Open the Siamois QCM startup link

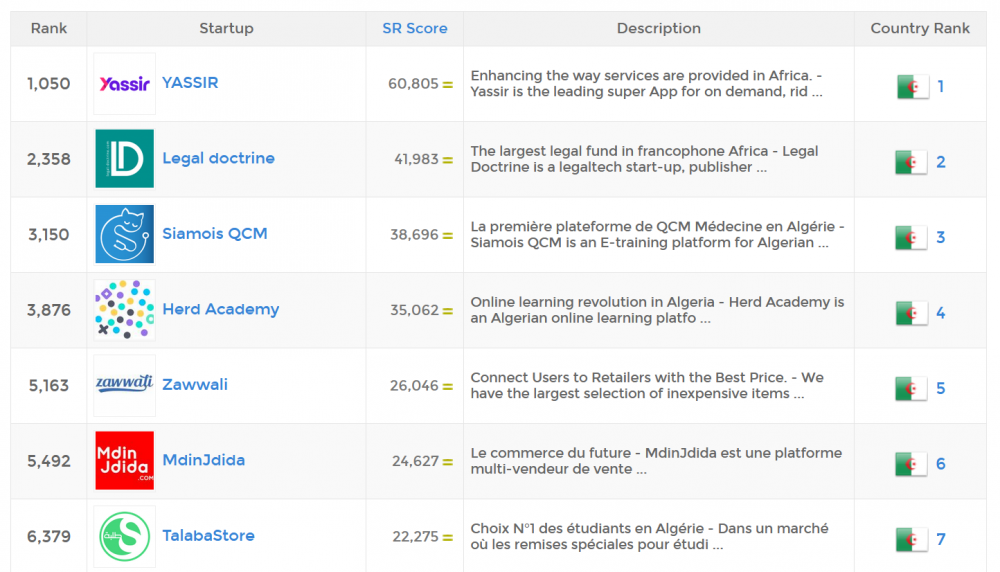pyautogui.click(x=215, y=234)
